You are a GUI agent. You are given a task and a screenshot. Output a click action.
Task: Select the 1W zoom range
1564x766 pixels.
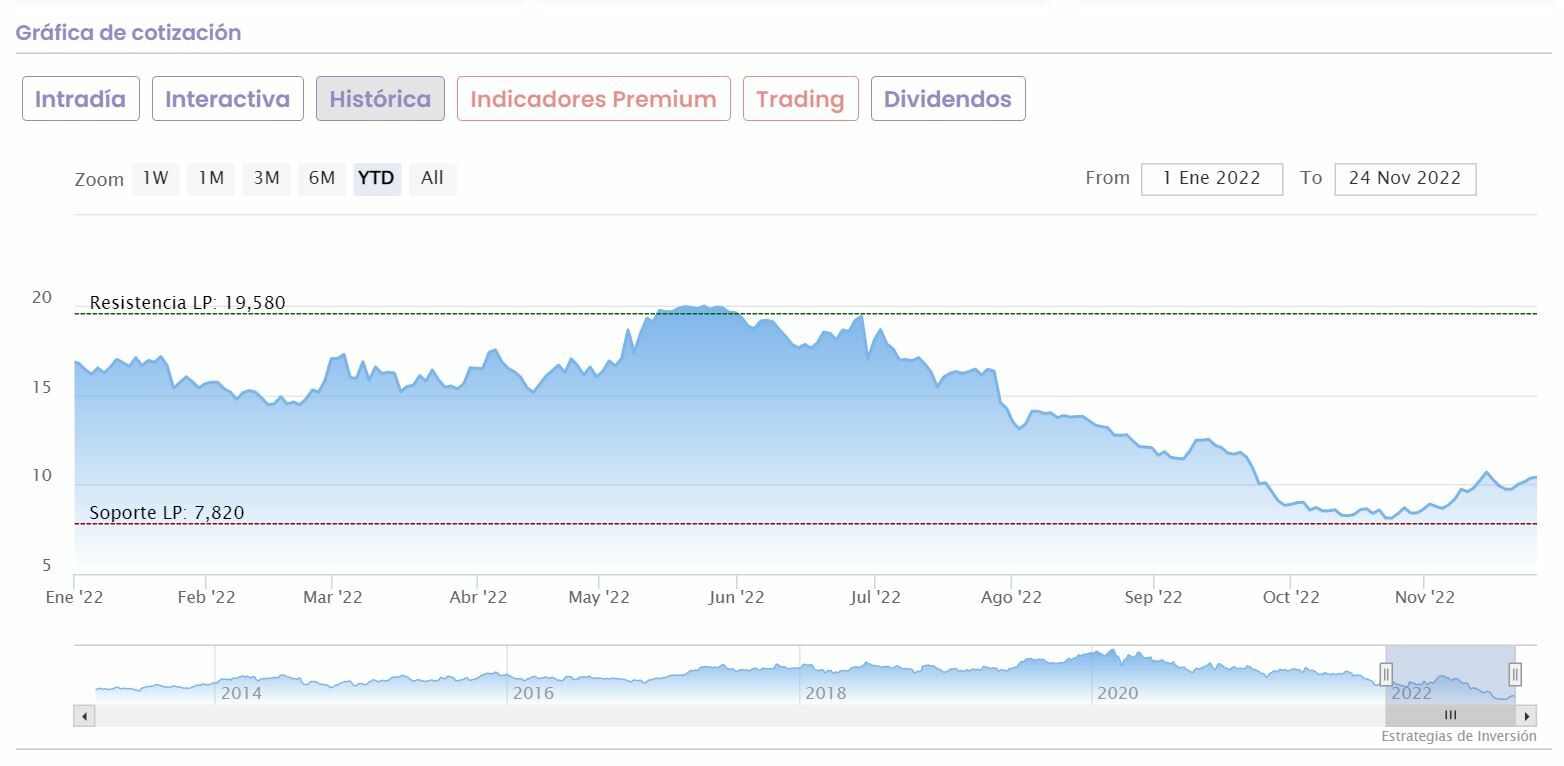point(155,179)
